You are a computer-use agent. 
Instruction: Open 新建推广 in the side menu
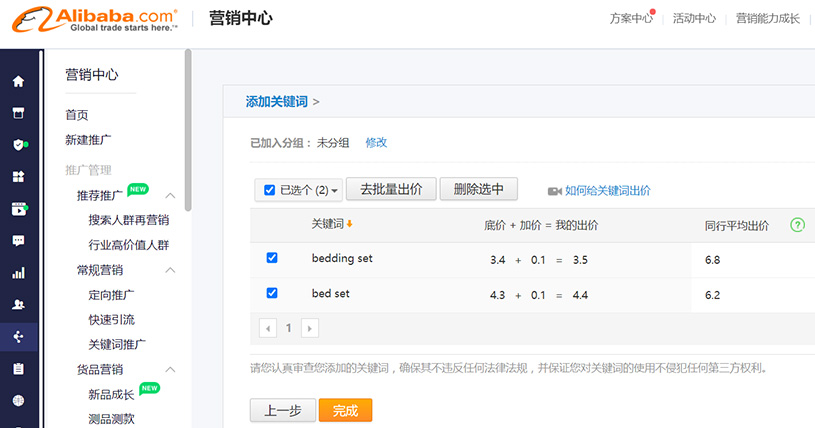[x=88, y=140]
